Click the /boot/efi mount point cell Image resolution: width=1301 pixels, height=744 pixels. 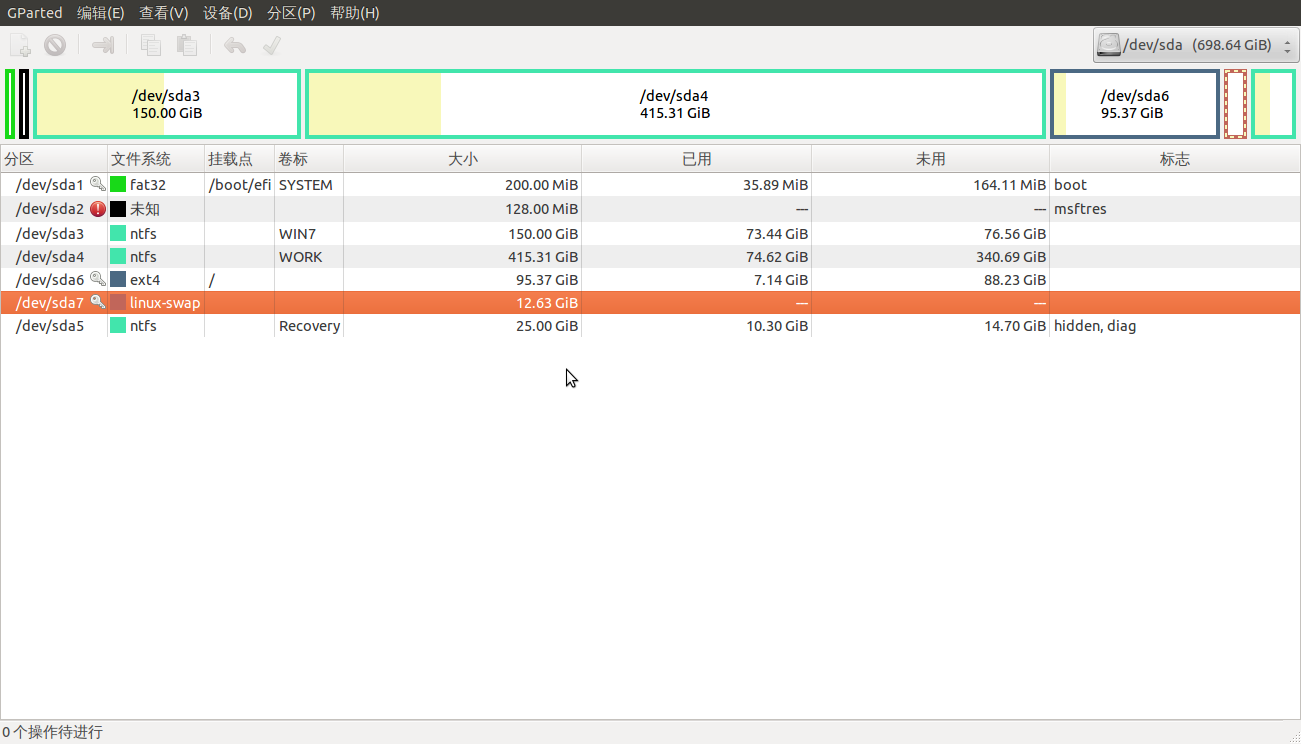point(240,185)
